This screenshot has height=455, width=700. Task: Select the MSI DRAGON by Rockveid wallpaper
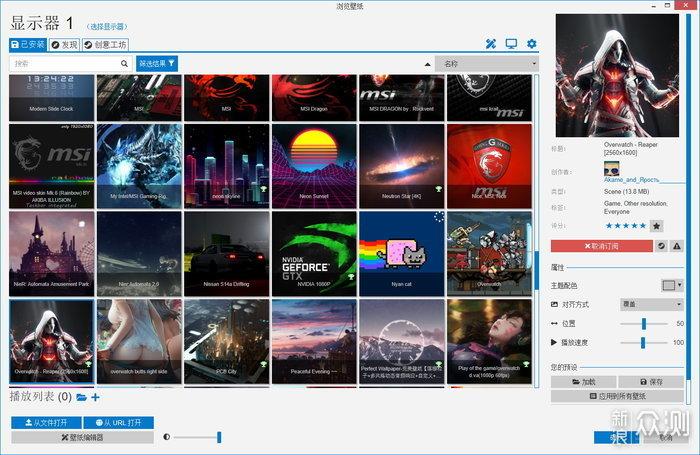[401, 98]
